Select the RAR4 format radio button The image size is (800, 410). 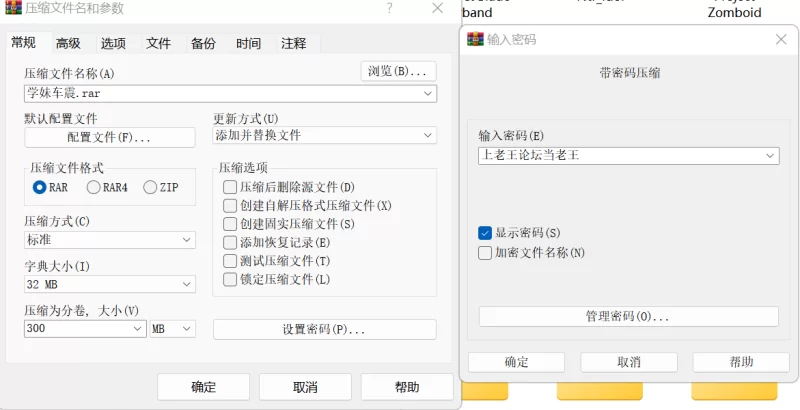pos(93,188)
